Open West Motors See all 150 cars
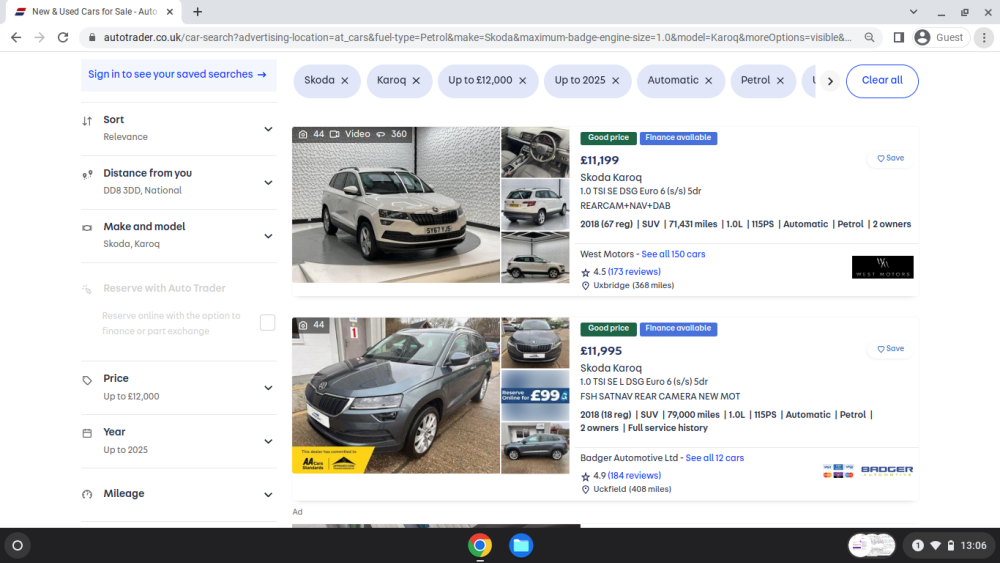Viewport: 1000px width, 563px height. [673, 254]
